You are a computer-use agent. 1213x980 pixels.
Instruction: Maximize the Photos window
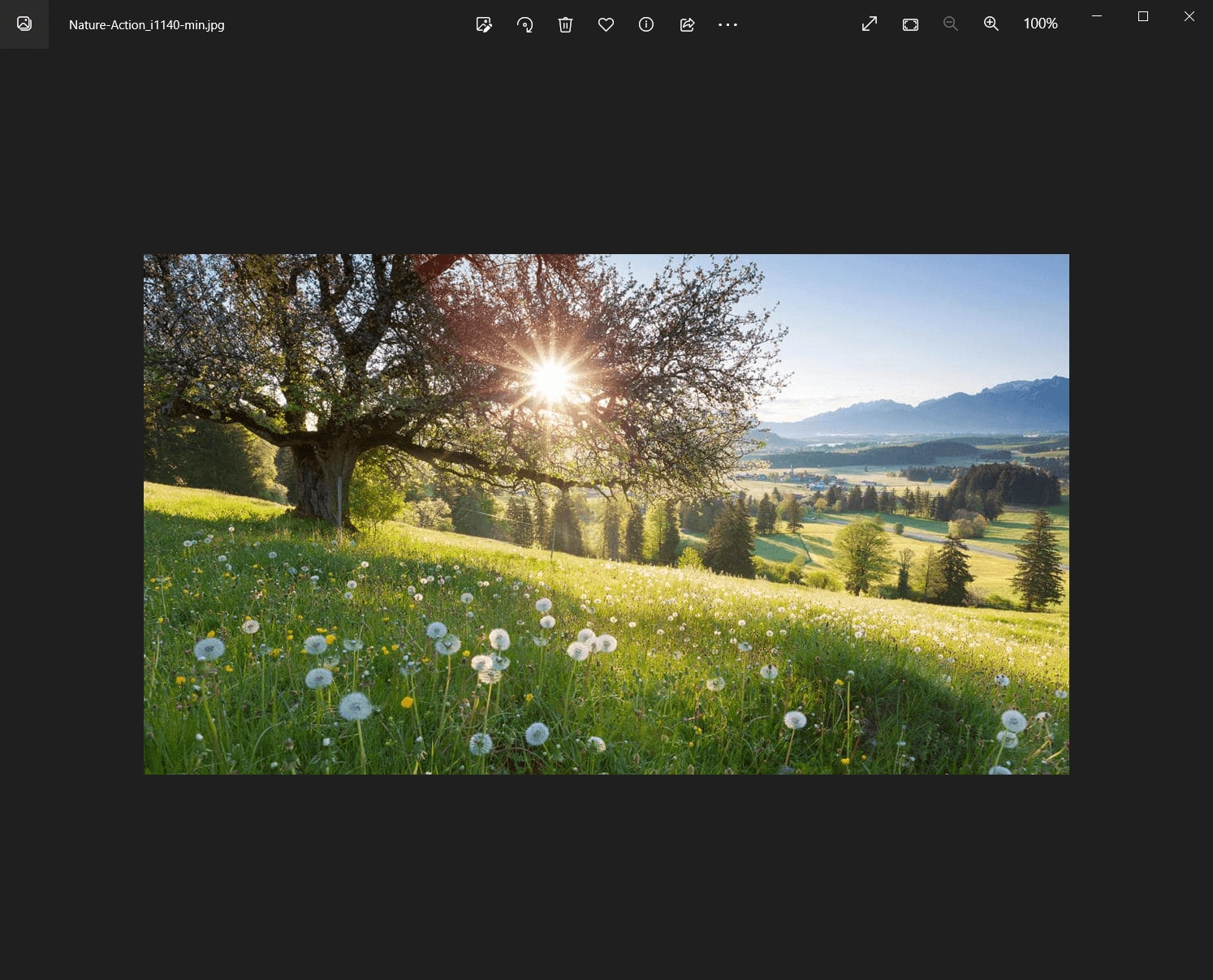click(x=1143, y=16)
